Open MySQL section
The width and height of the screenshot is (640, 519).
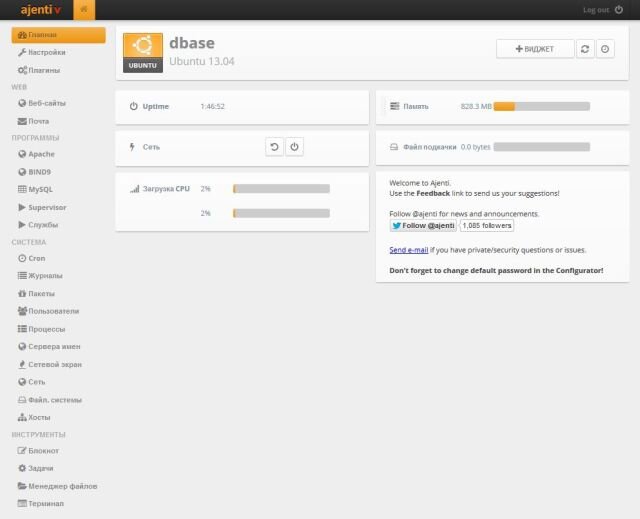pos(35,189)
